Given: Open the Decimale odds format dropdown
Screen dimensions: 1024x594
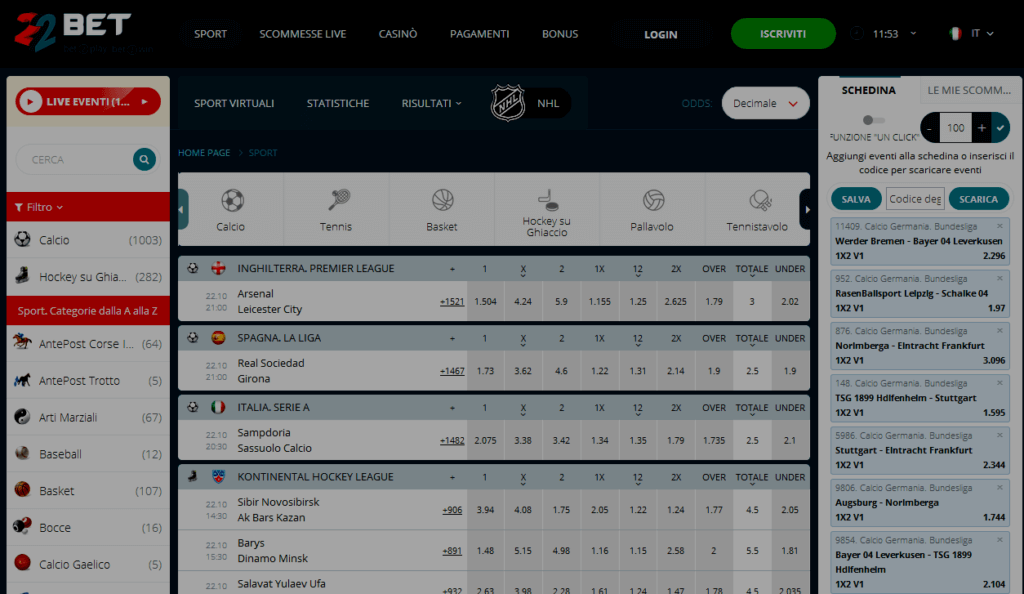Looking at the screenshot, I should point(765,103).
